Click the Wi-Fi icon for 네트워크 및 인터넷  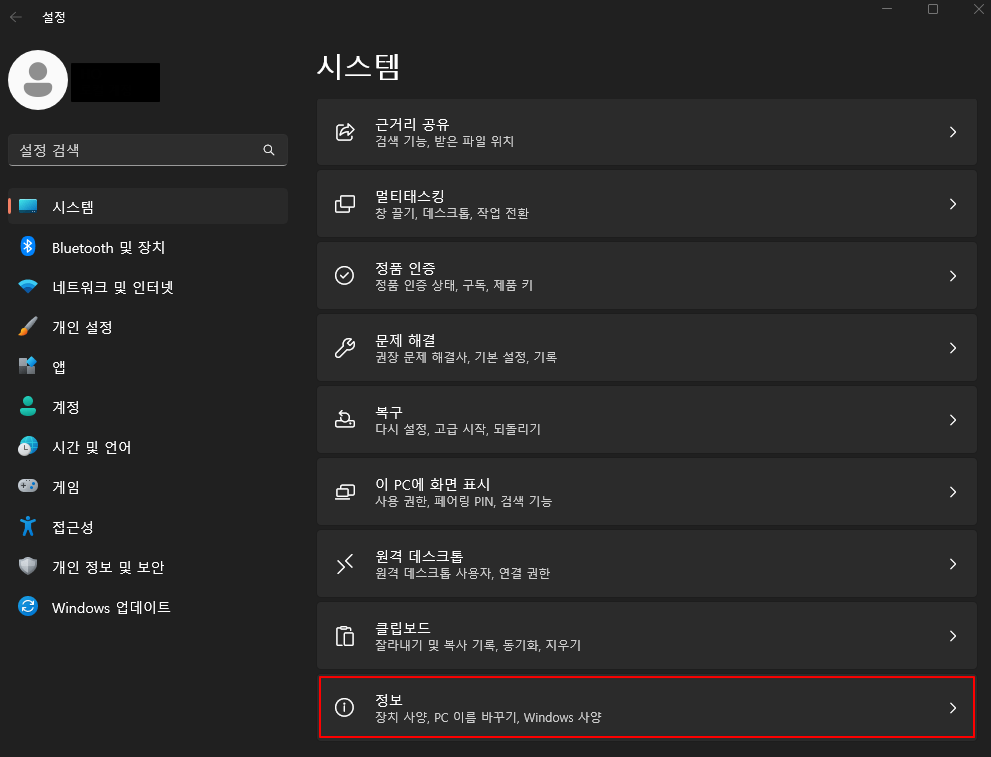28,286
